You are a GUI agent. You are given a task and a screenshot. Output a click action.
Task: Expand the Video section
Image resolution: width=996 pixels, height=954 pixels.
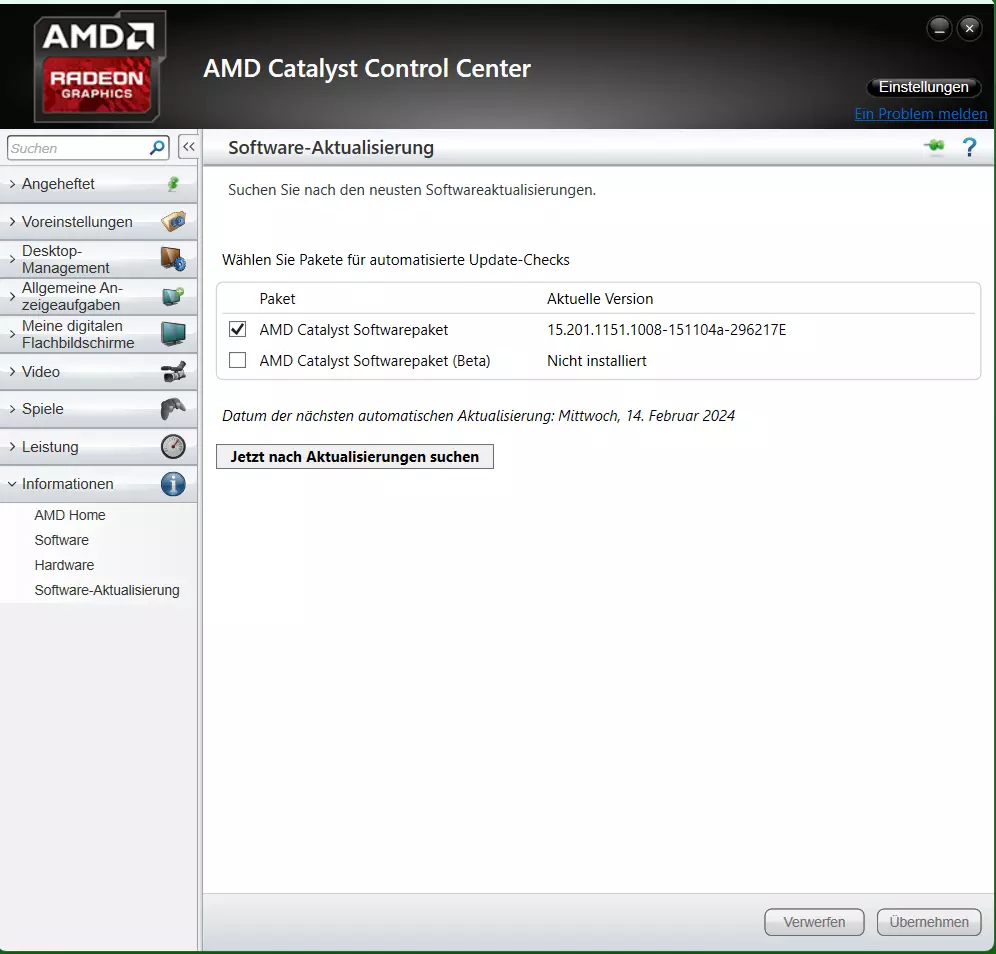[x=98, y=372]
